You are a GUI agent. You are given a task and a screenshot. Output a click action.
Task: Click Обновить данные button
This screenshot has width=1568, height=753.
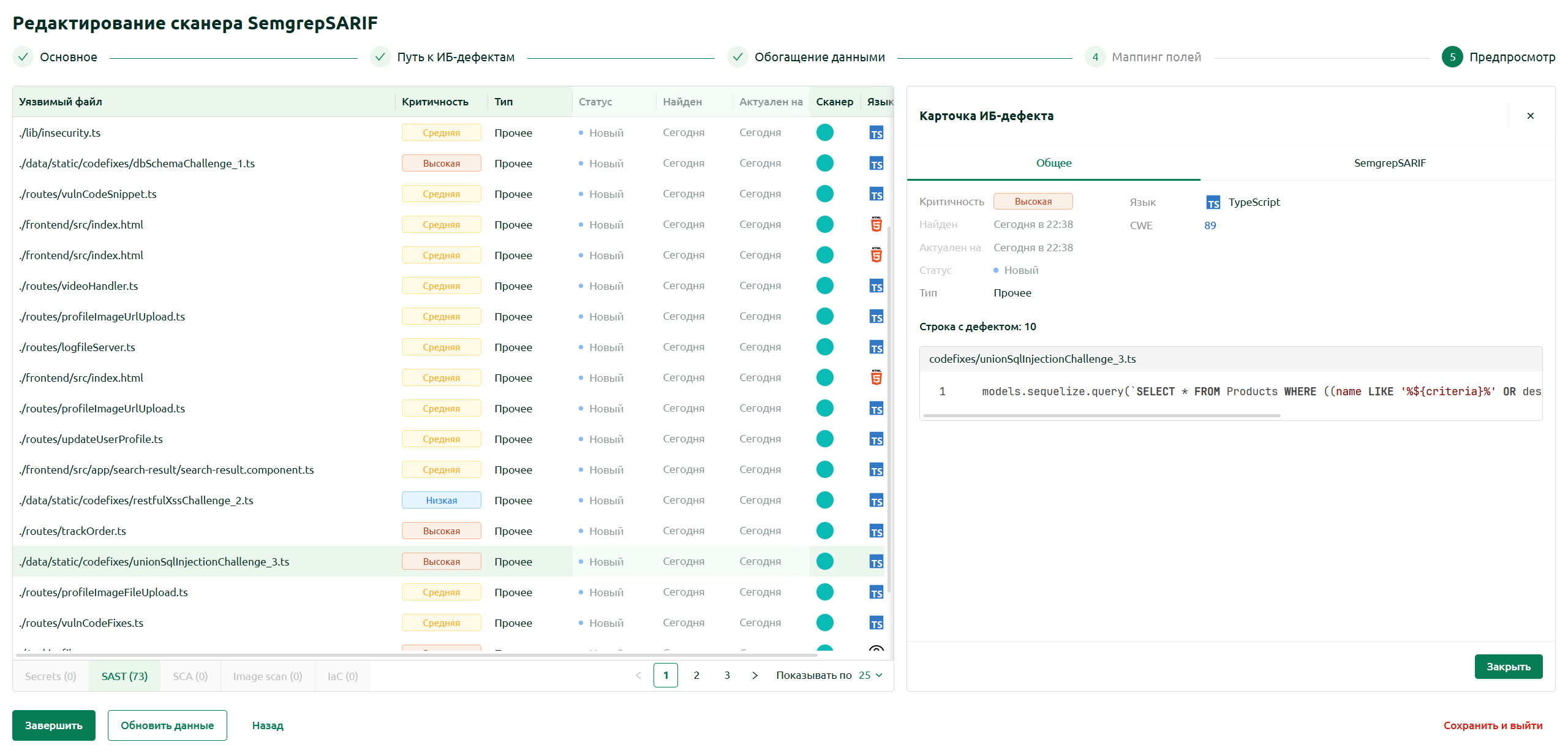167,725
